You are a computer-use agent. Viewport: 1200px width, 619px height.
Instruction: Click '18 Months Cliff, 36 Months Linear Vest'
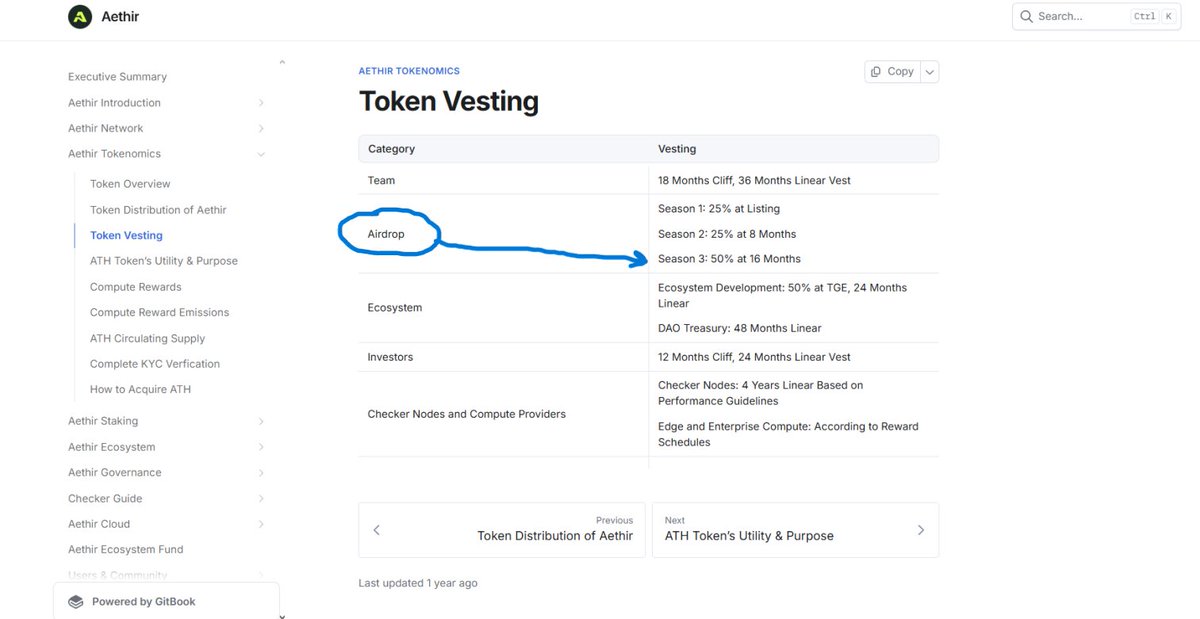pos(754,181)
